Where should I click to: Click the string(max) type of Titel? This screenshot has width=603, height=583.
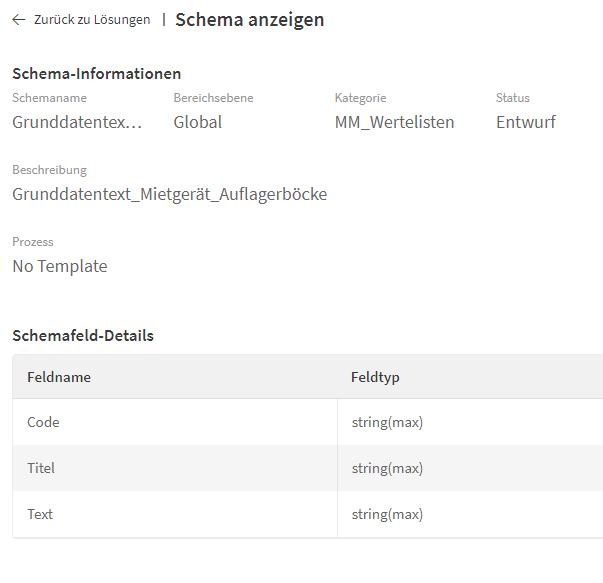coord(387,468)
